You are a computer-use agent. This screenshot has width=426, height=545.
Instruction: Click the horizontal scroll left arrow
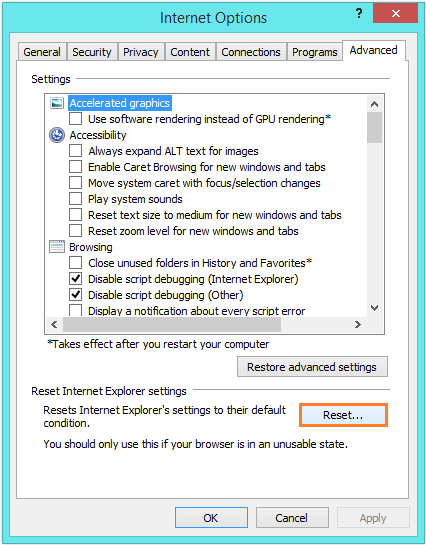pyautogui.click(x=54, y=325)
